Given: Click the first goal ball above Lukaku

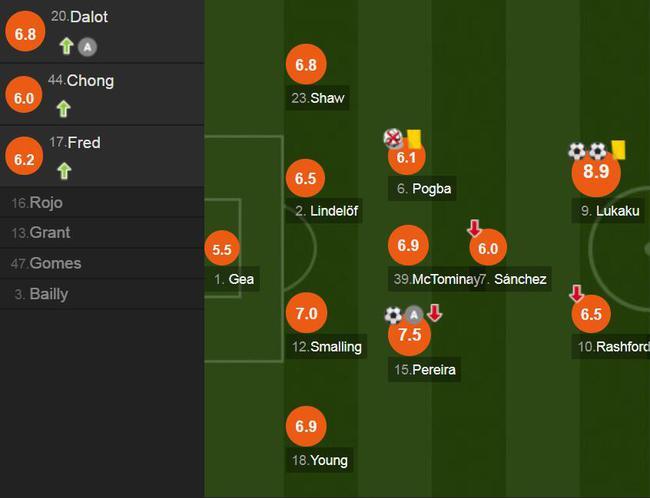Looking at the screenshot, I should [x=577, y=151].
